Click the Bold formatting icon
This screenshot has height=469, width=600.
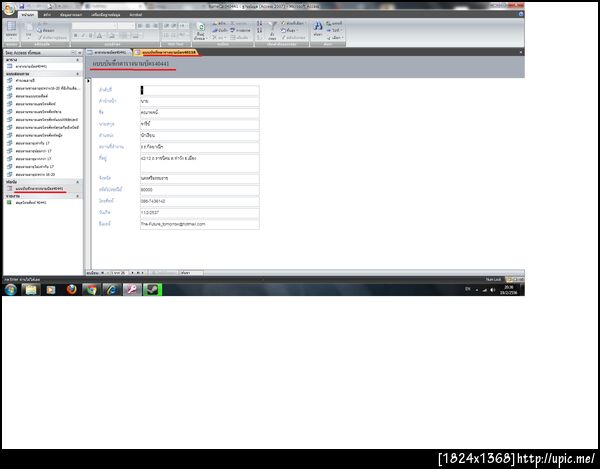coord(75,36)
